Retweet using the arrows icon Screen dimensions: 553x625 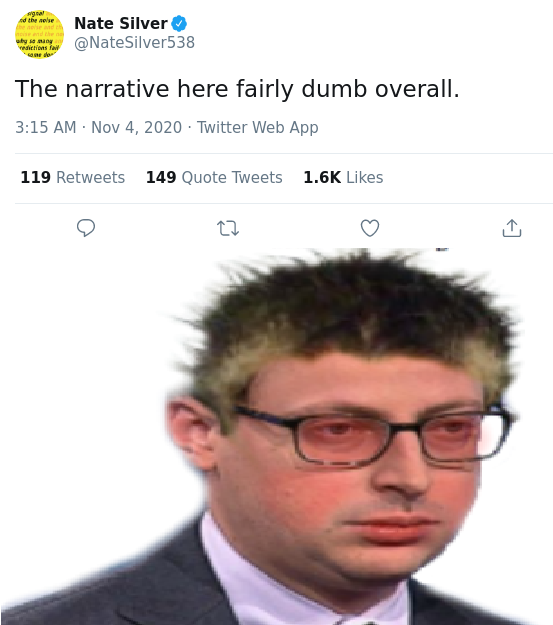click(x=228, y=228)
